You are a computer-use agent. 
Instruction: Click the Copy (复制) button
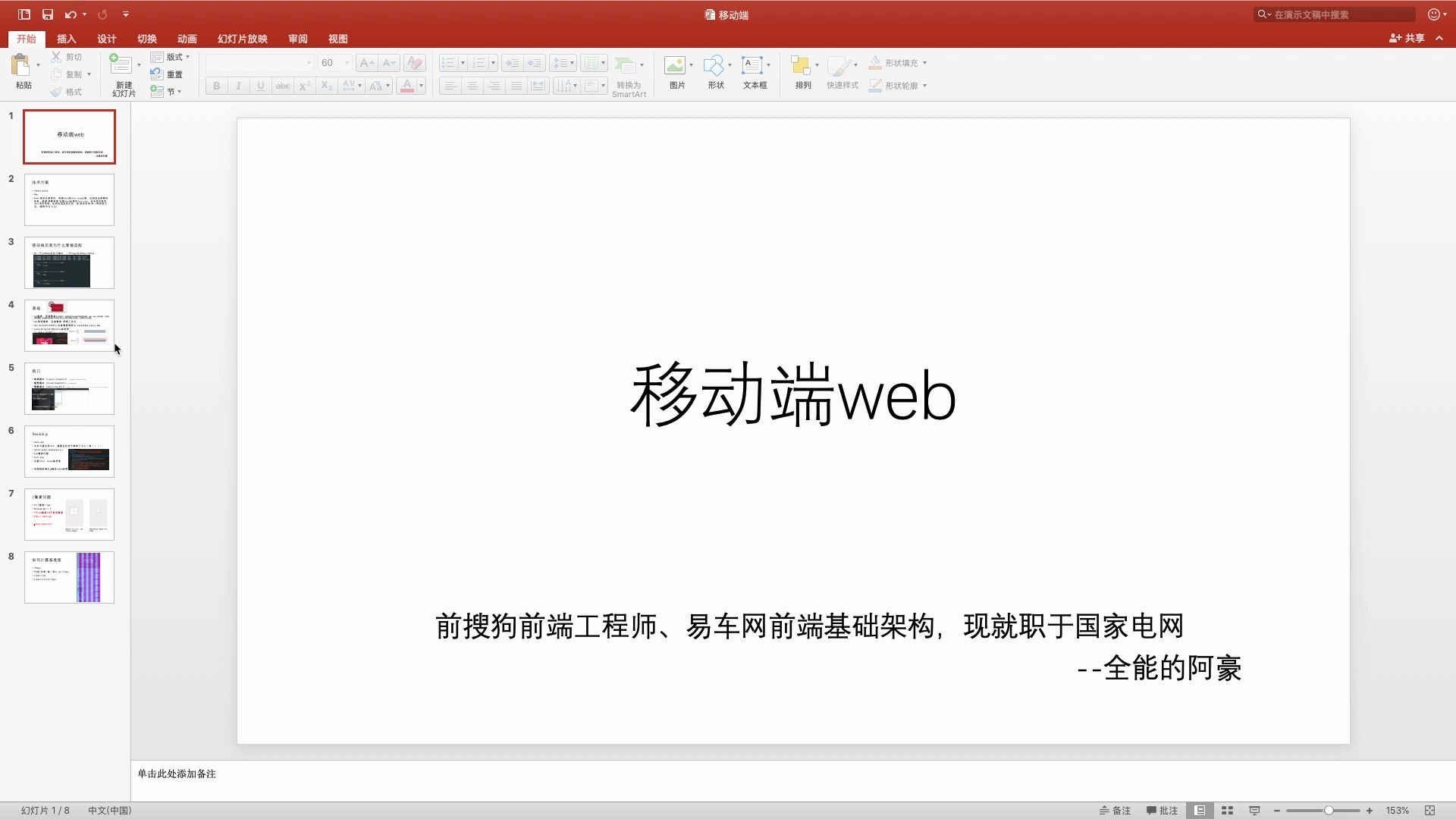(x=66, y=74)
